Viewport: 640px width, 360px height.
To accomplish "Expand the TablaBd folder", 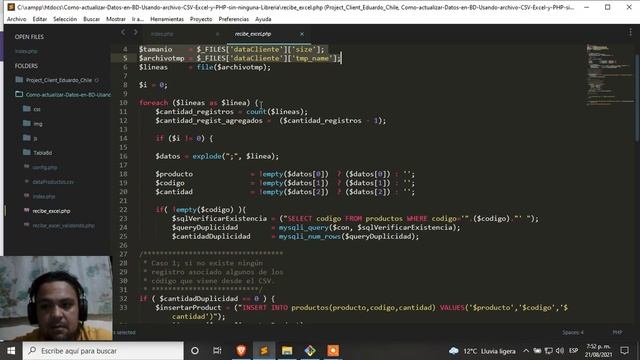I will 42,153.
